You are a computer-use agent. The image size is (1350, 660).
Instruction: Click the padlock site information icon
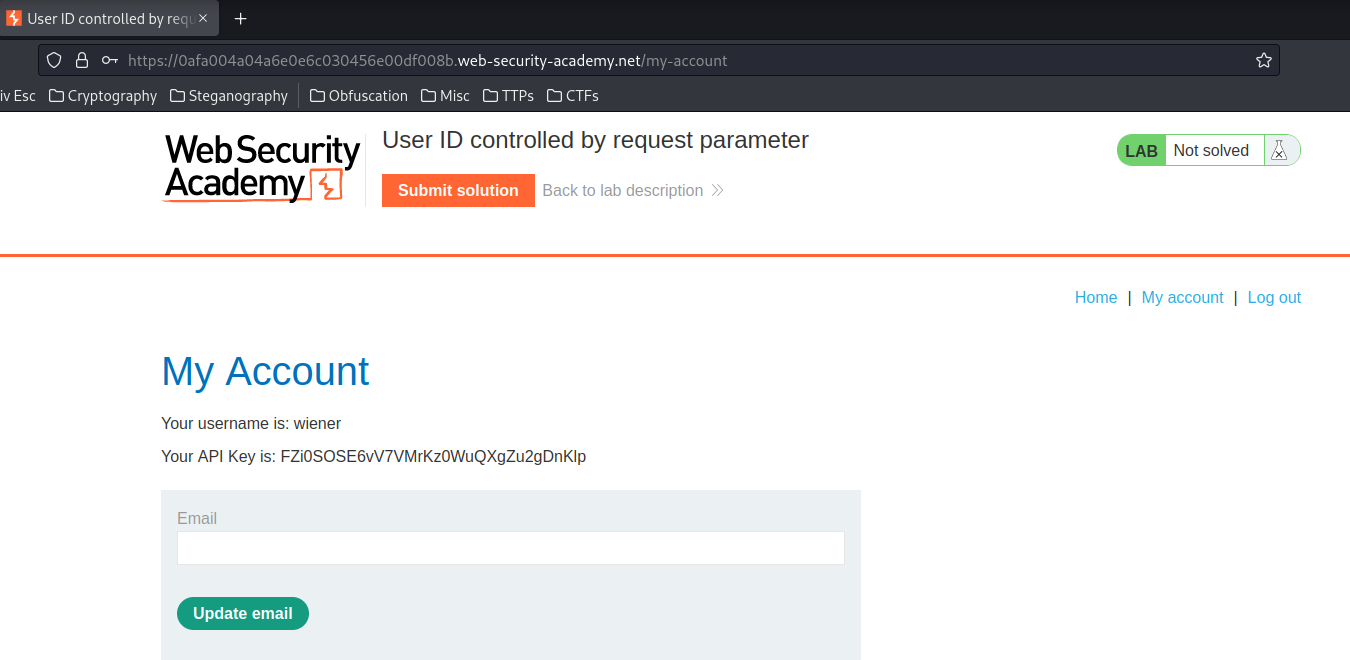tap(82, 60)
